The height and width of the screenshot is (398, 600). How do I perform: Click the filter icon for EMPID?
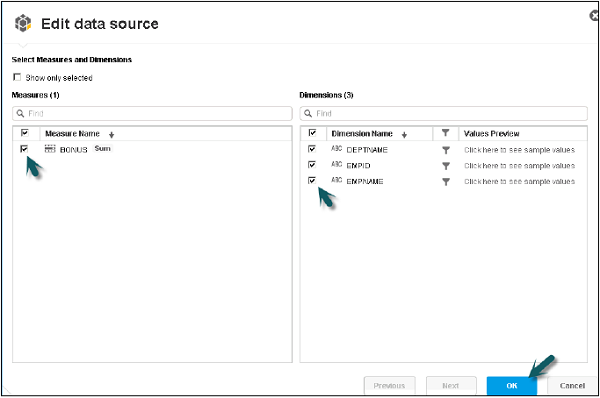tap(446, 166)
